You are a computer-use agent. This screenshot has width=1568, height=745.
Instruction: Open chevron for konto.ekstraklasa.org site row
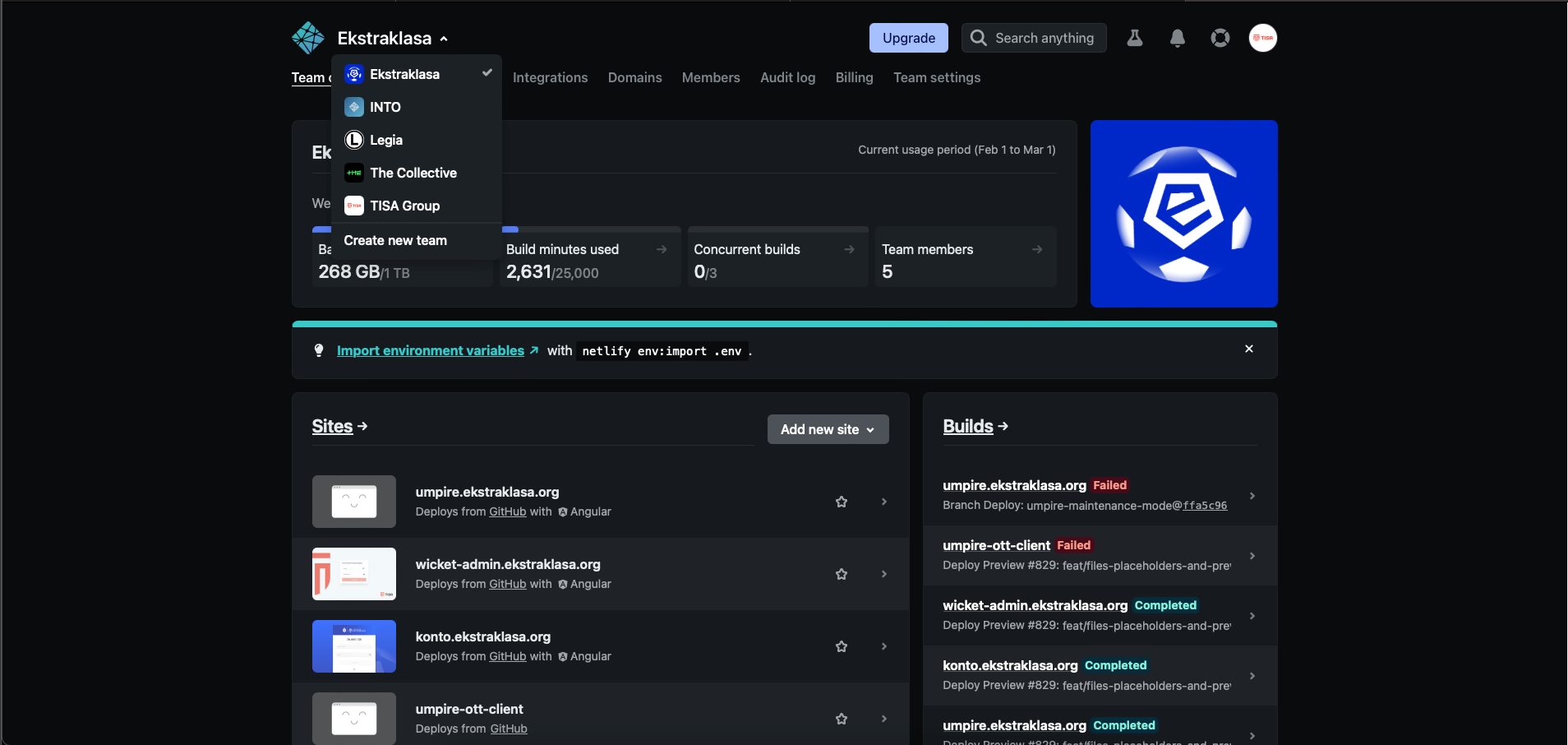[x=884, y=646]
